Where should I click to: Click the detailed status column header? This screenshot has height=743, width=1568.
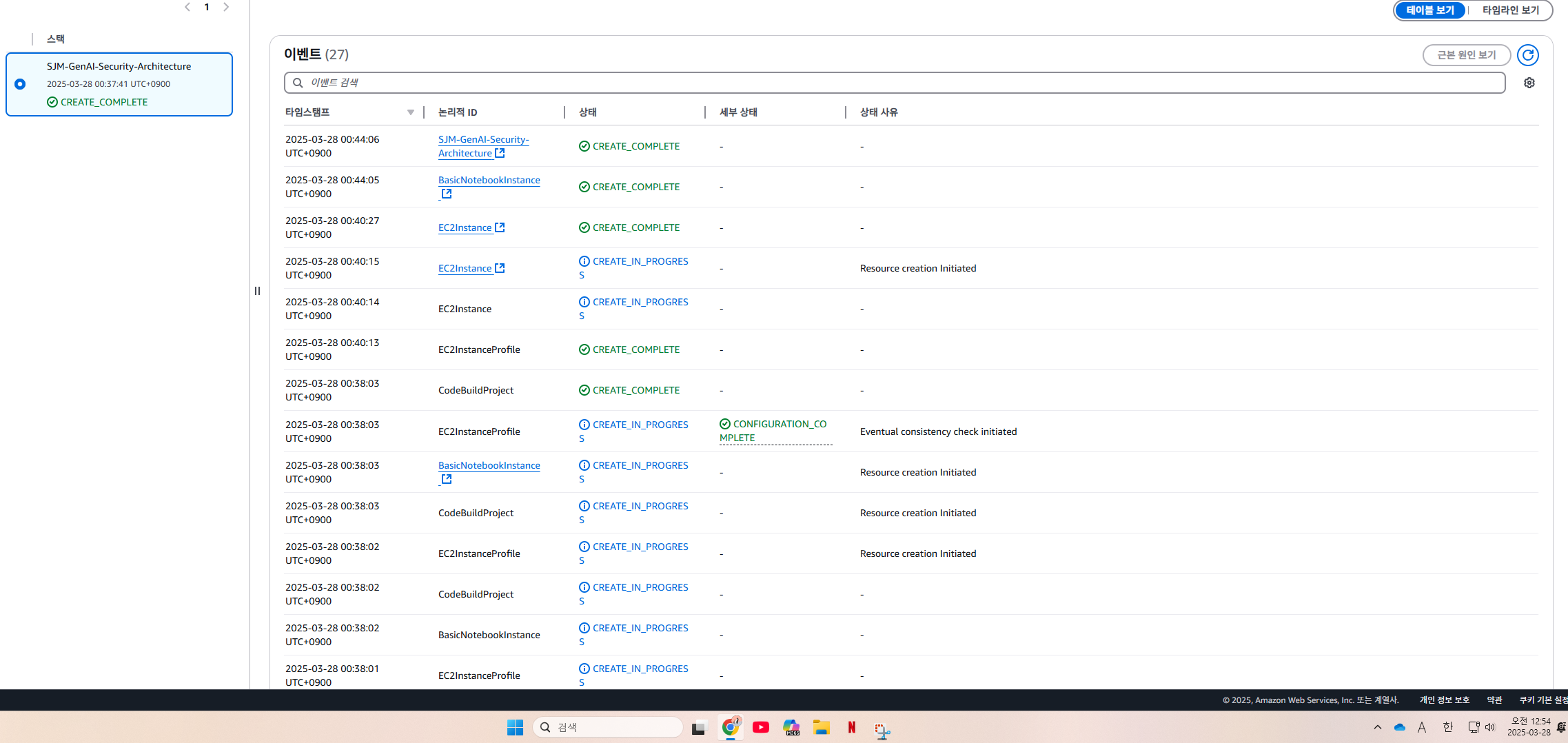(x=738, y=112)
